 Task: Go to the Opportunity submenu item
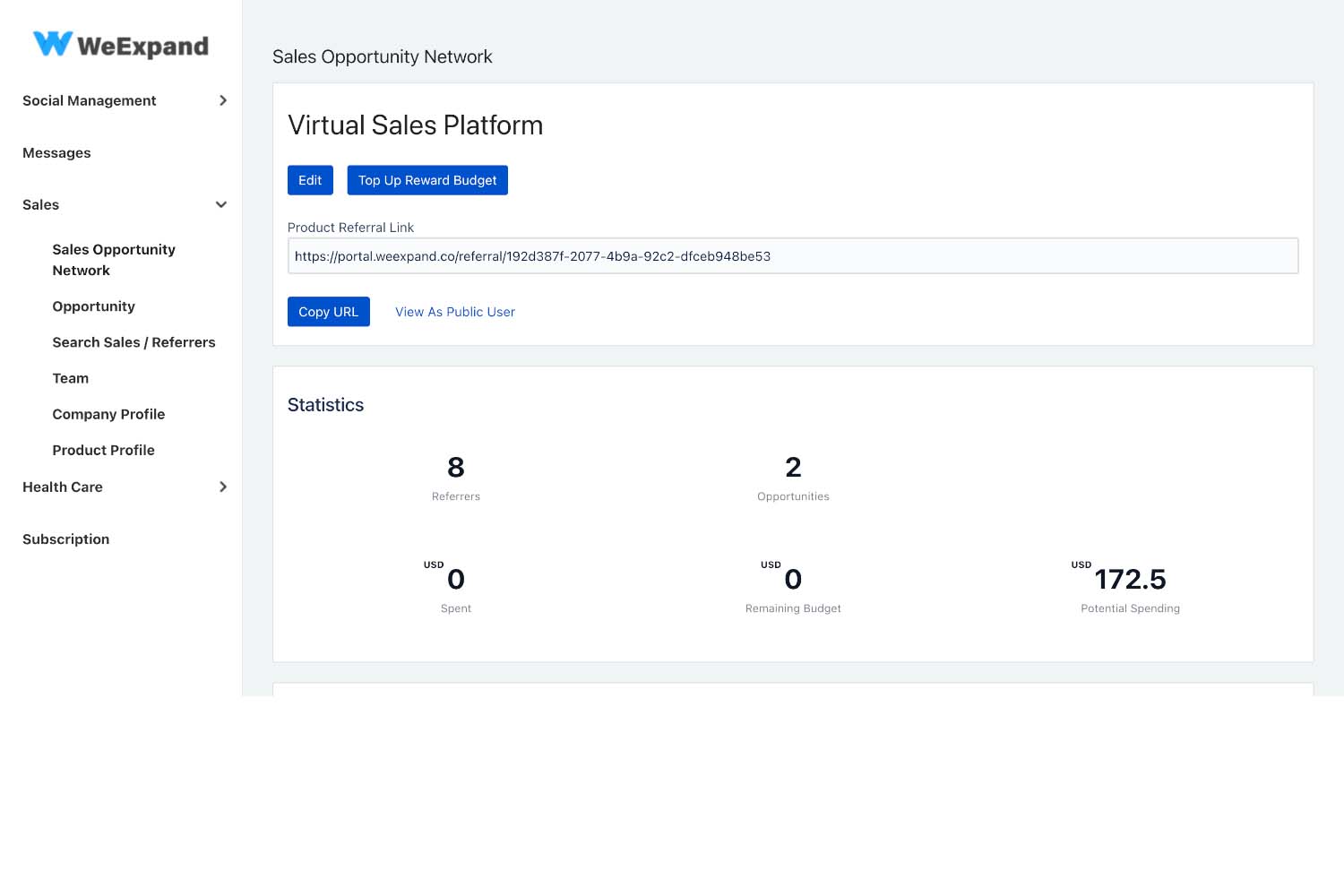[x=93, y=306]
